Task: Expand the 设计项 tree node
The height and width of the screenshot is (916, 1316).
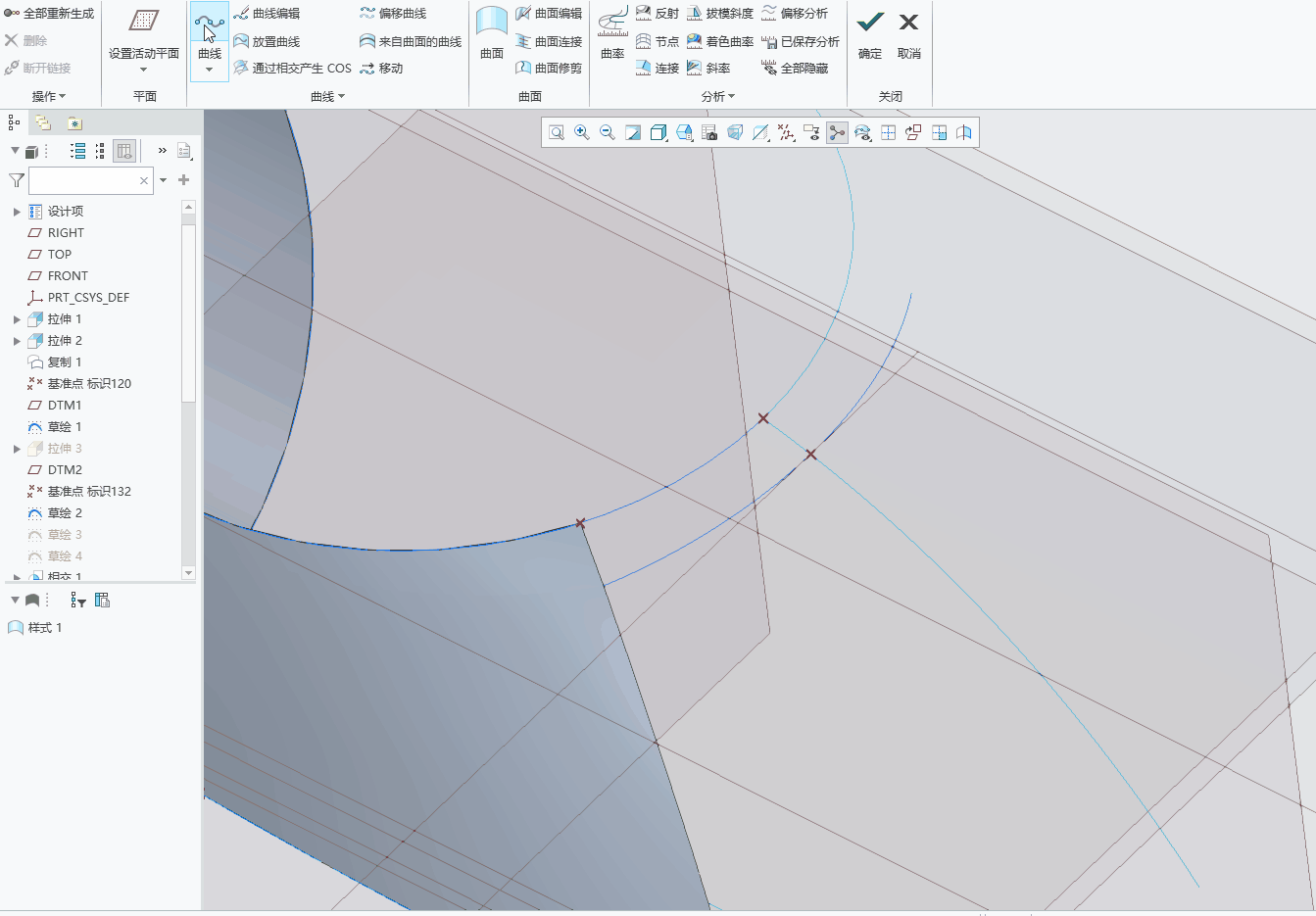Action: click(17, 212)
